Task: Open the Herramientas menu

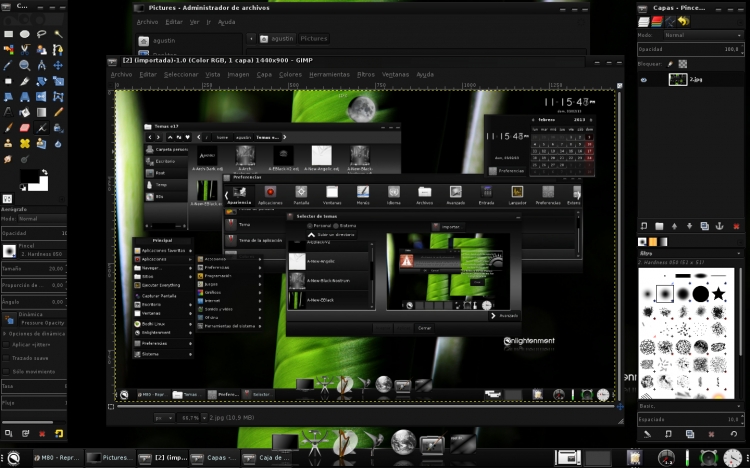Action: pos(329,75)
